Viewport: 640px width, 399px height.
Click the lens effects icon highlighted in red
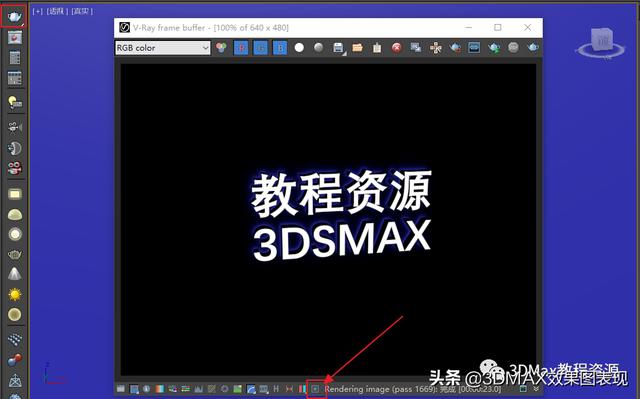pyautogui.click(x=316, y=389)
